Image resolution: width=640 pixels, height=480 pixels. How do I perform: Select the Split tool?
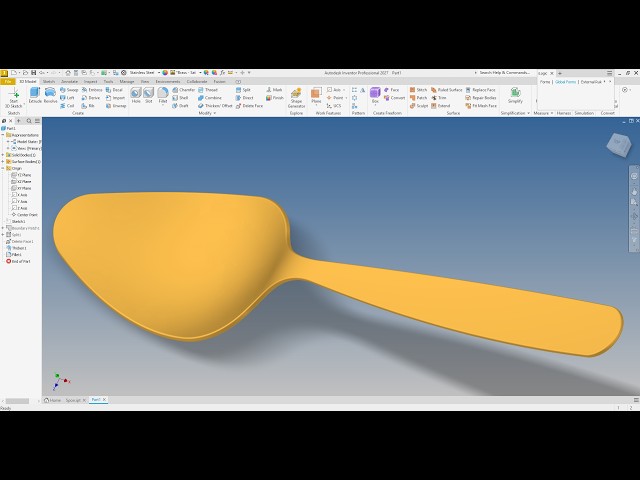point(243,90)
